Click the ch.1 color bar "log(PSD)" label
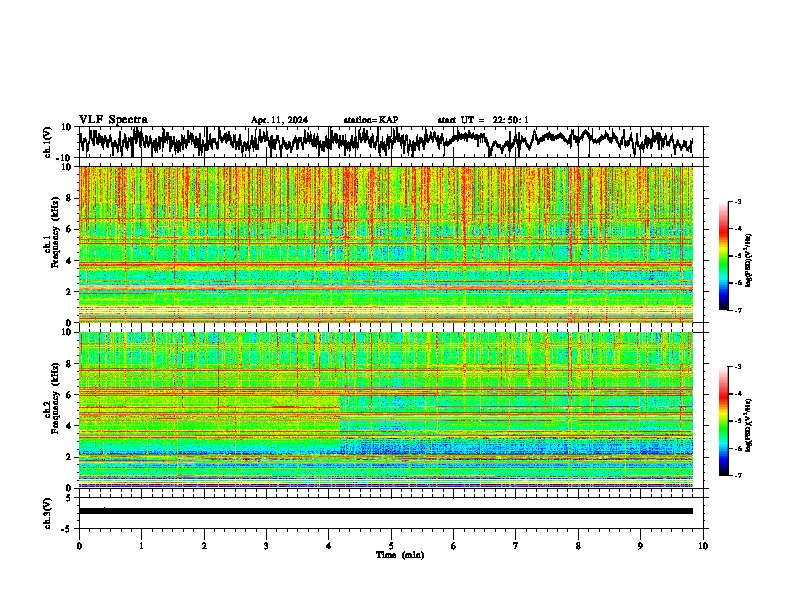Viewport: 792px width, 612px height. pos(748,261)
